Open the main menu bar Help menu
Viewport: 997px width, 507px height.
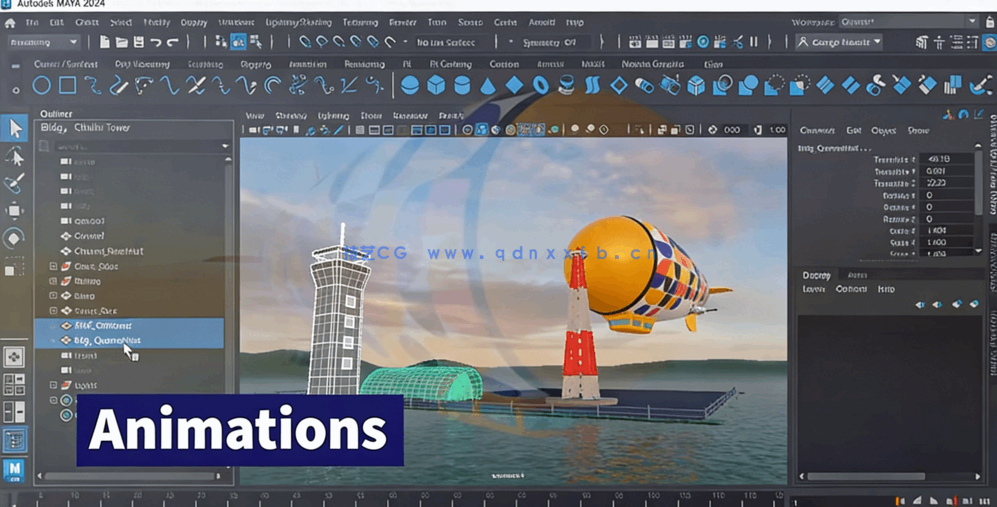tap(575, 23)
